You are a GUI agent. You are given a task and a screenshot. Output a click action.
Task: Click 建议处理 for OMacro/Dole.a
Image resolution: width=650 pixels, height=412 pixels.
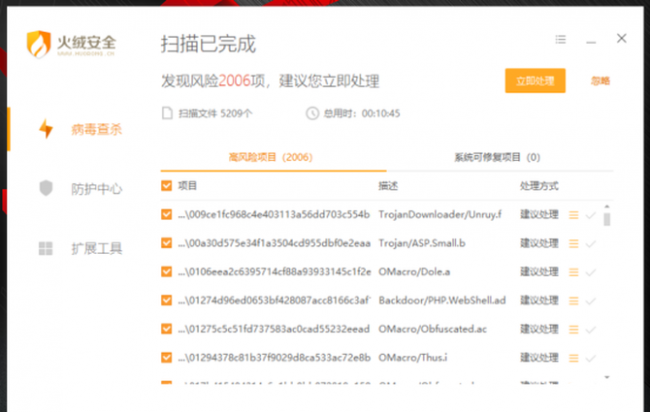tap(539, 271)
